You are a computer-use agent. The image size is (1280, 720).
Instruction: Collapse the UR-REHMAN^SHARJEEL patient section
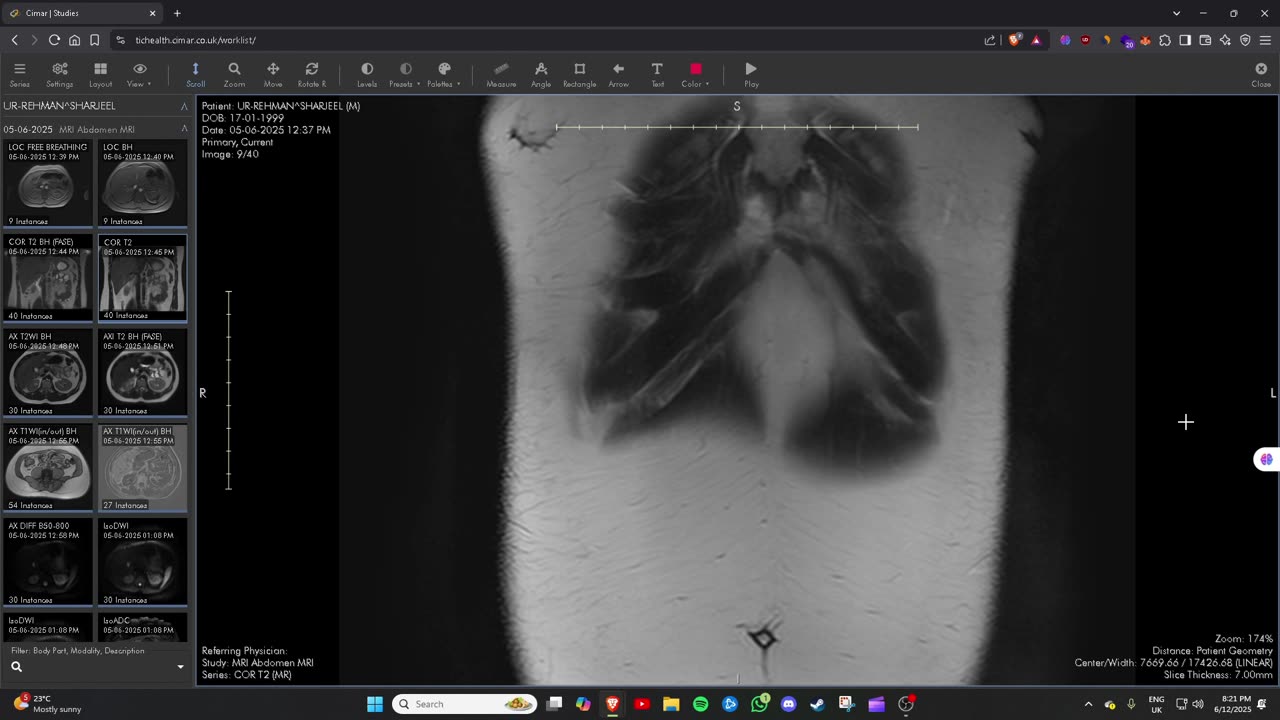point(184,106)
